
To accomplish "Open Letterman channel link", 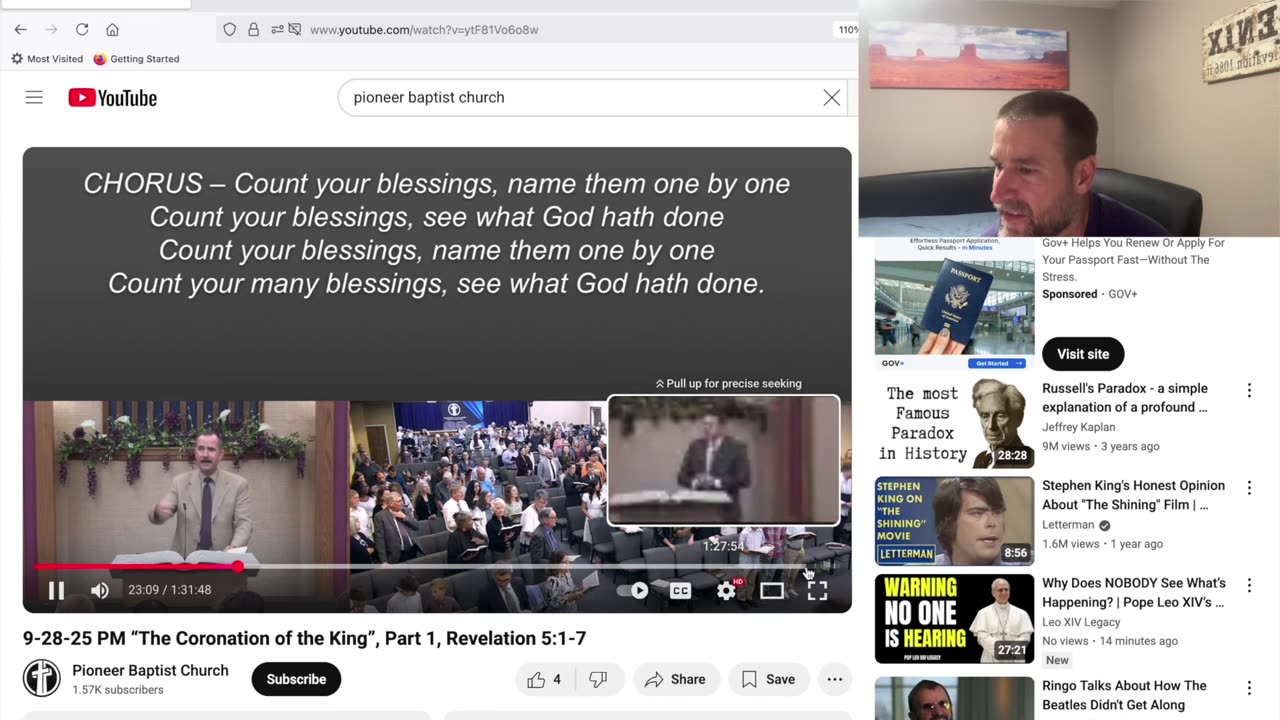I will (1068, 525).
